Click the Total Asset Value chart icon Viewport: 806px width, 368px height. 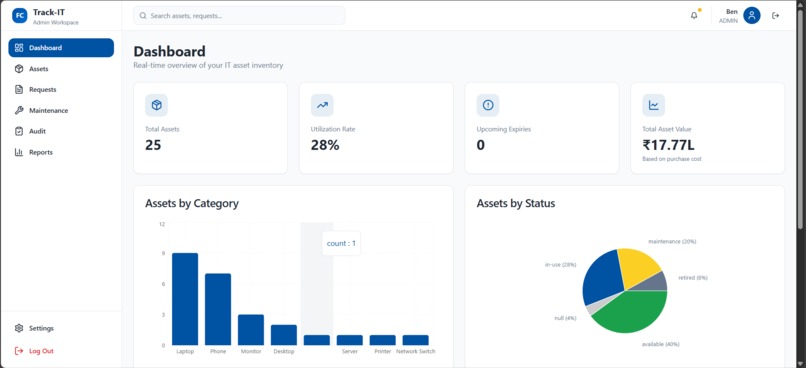pos(653,105)
